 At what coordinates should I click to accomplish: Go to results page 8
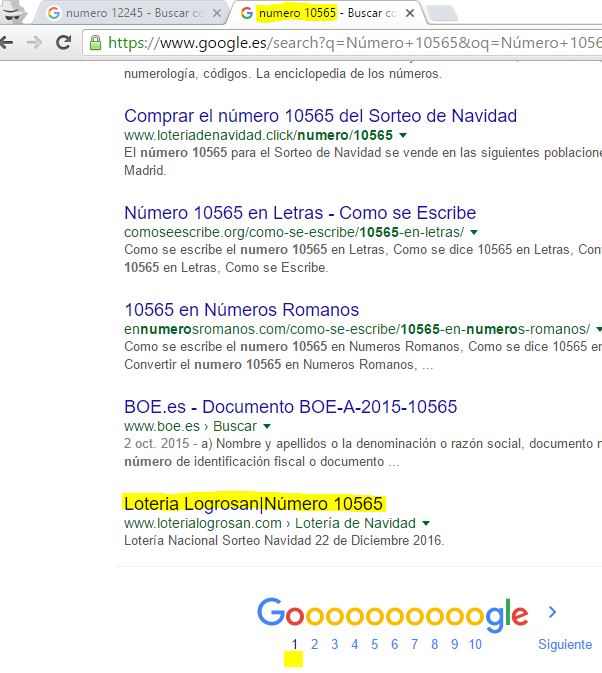click(x=435, y=644)
